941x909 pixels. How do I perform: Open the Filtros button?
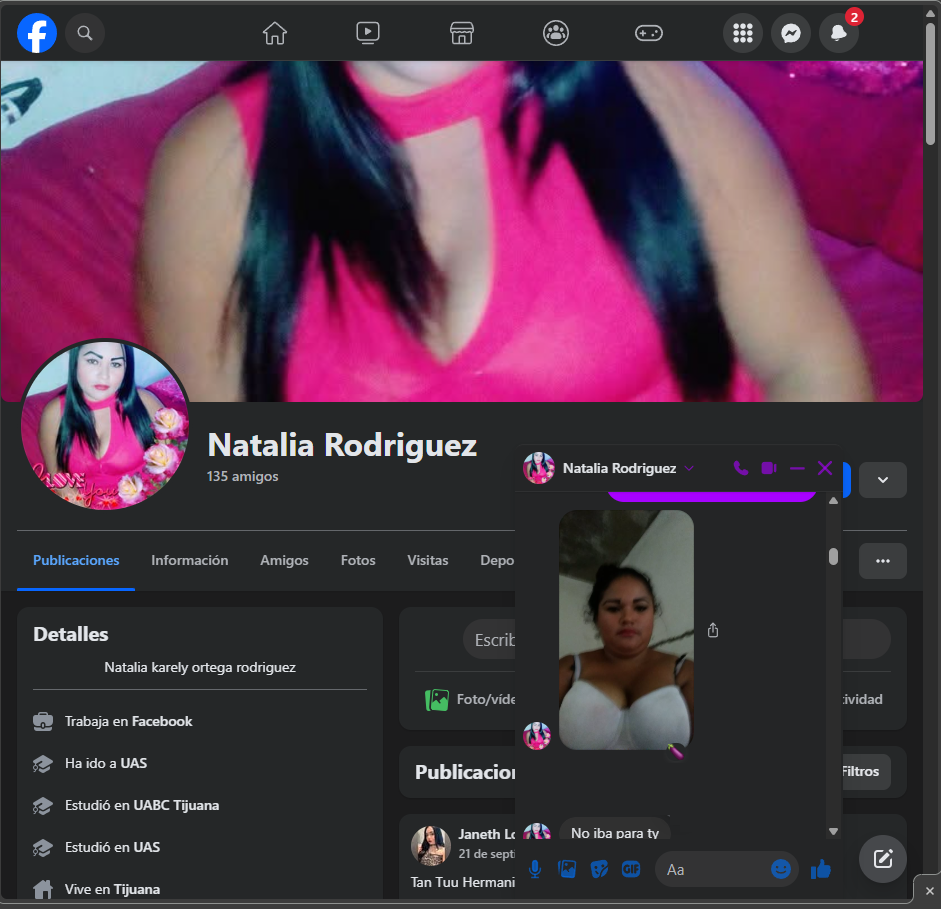click(860, 771)
